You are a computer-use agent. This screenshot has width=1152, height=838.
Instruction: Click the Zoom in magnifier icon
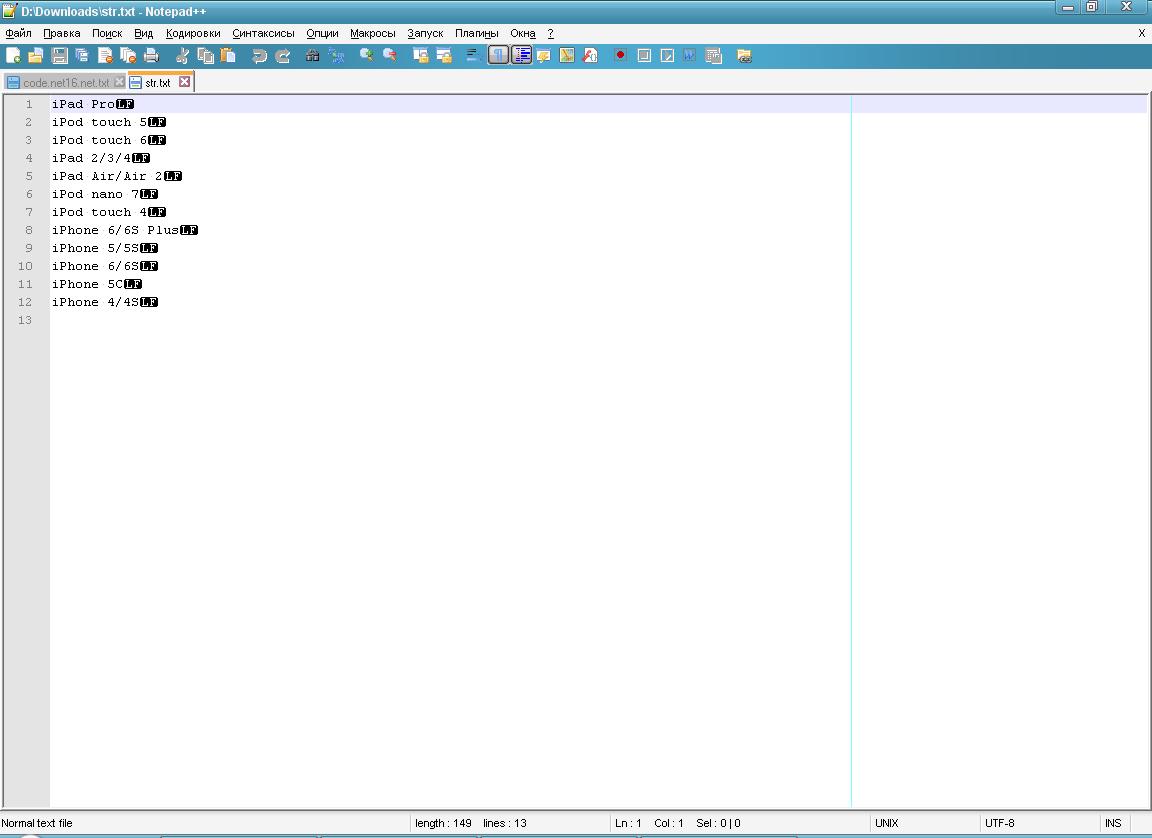366,56
